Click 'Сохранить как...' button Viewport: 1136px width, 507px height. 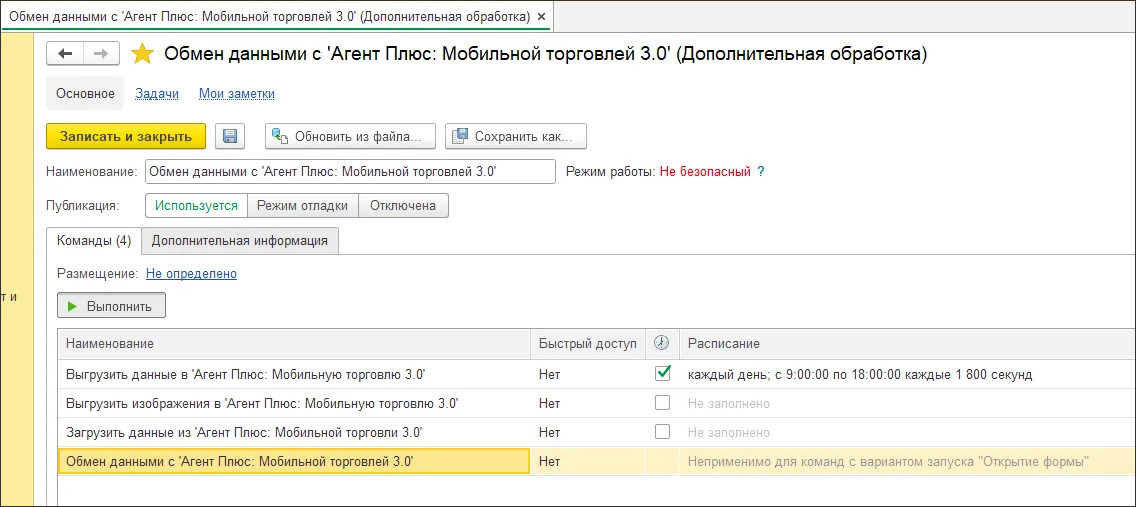(516, 136)
